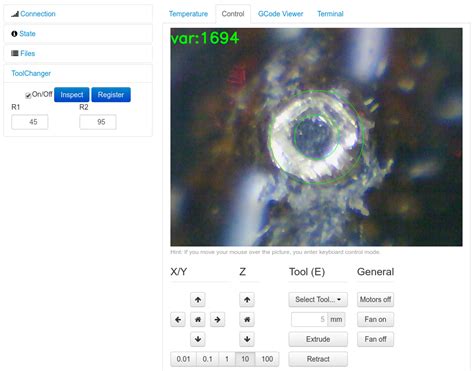Switch to the Temperature tab
This screenshot has height=371, width=474.
[x=188, y=14]
